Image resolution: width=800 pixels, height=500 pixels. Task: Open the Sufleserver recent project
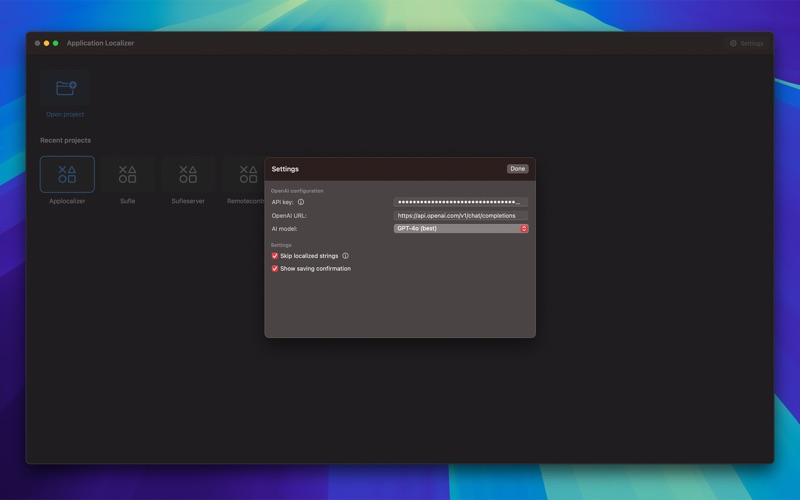pyautogui.click(x=188, y=174)
